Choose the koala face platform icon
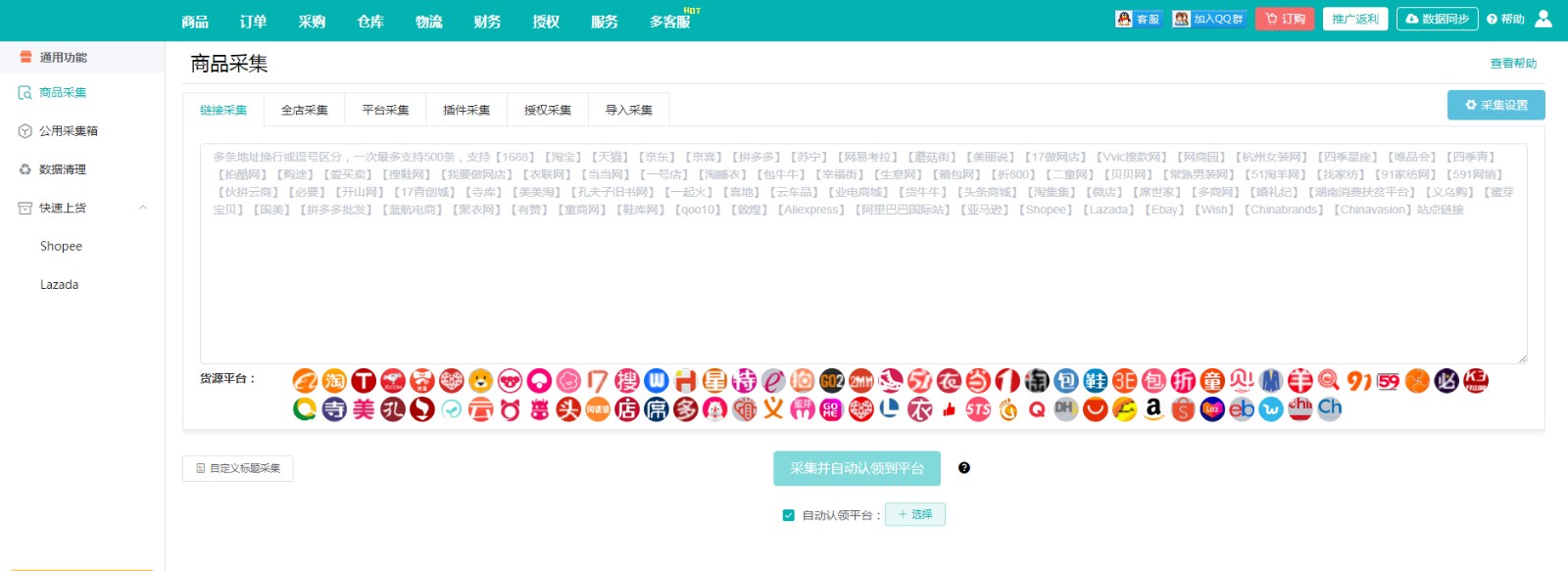Screen dimensions: 1568x571 pos(510,381)
